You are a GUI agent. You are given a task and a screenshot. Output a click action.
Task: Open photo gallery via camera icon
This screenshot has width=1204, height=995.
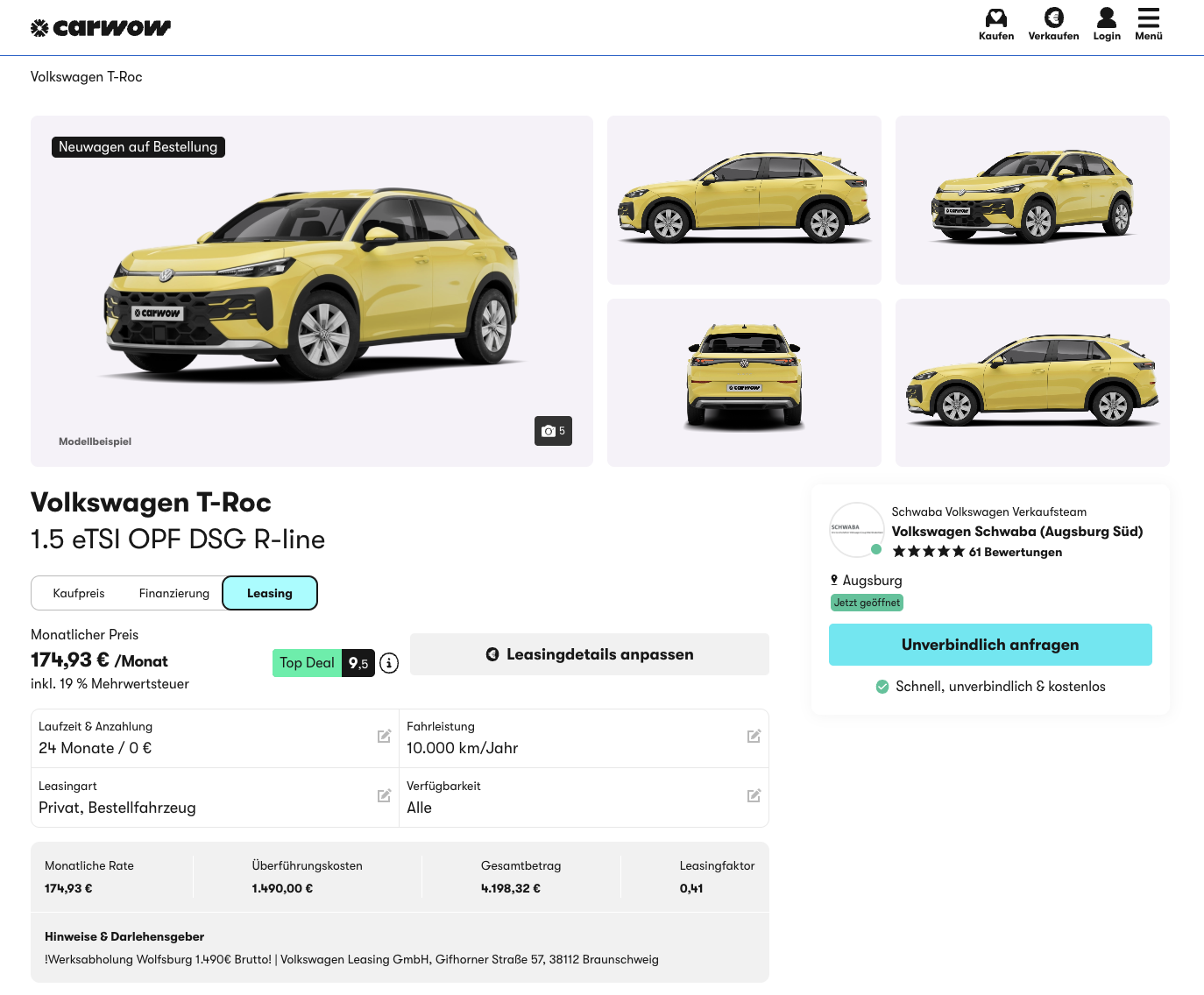click(x=553, y=431)
